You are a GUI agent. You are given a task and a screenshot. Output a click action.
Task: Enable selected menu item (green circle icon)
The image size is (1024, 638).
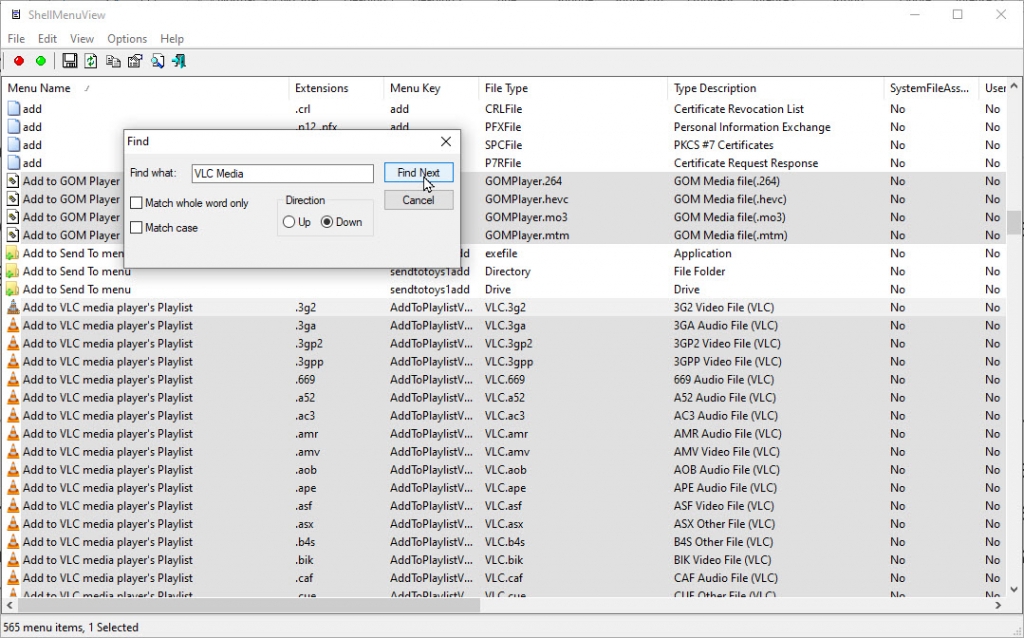click(x=39, y=60)
